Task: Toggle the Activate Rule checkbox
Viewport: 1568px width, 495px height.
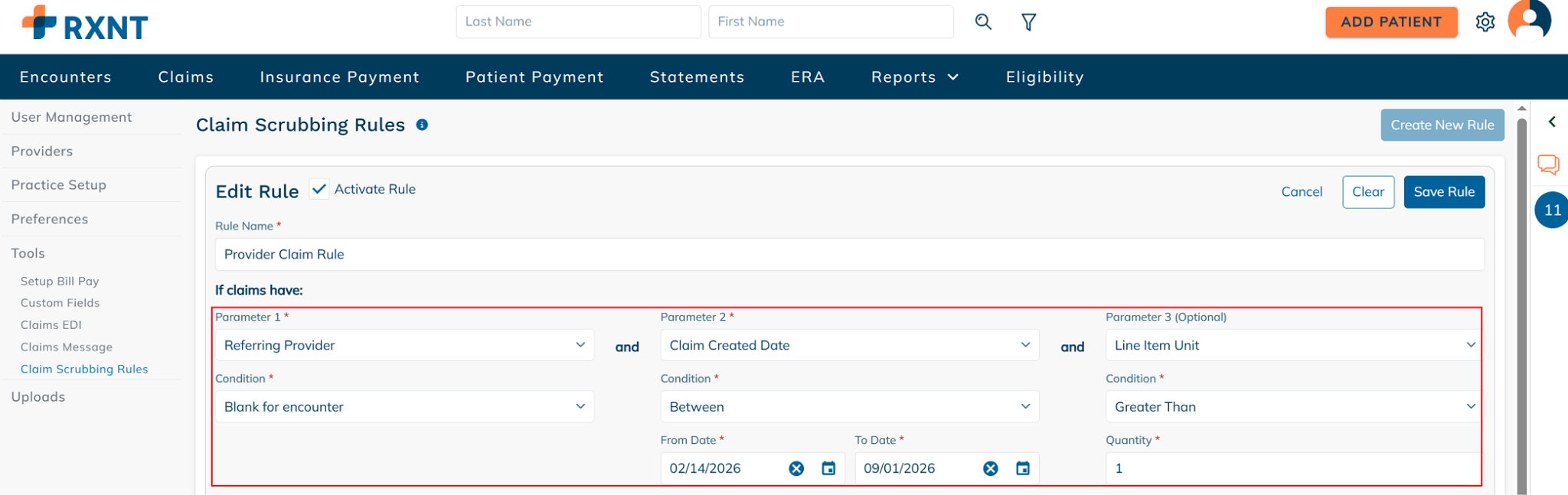Action: (319, 189)
